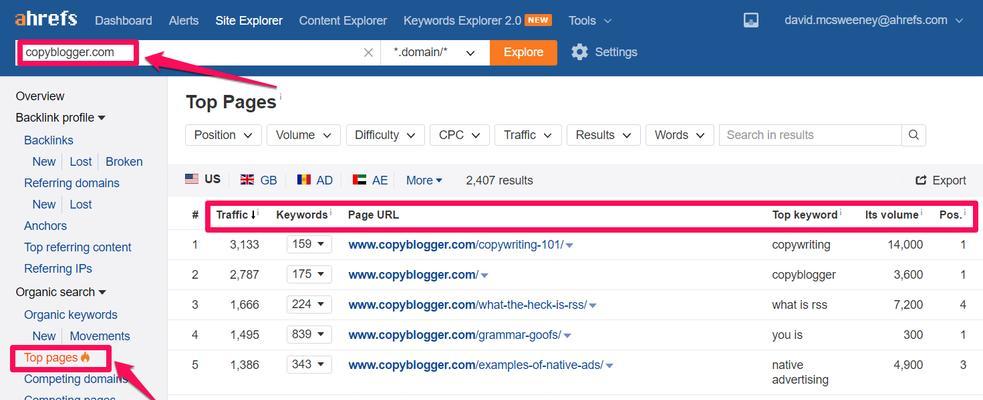Open Broken backlinks link

point(124,161)
